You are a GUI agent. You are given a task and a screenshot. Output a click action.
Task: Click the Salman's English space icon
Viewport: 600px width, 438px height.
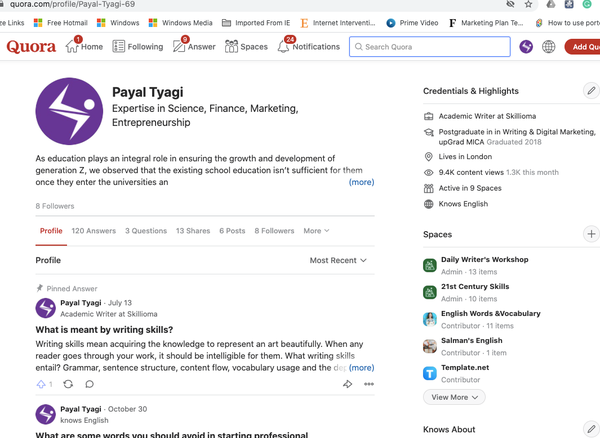coord(430,346)
